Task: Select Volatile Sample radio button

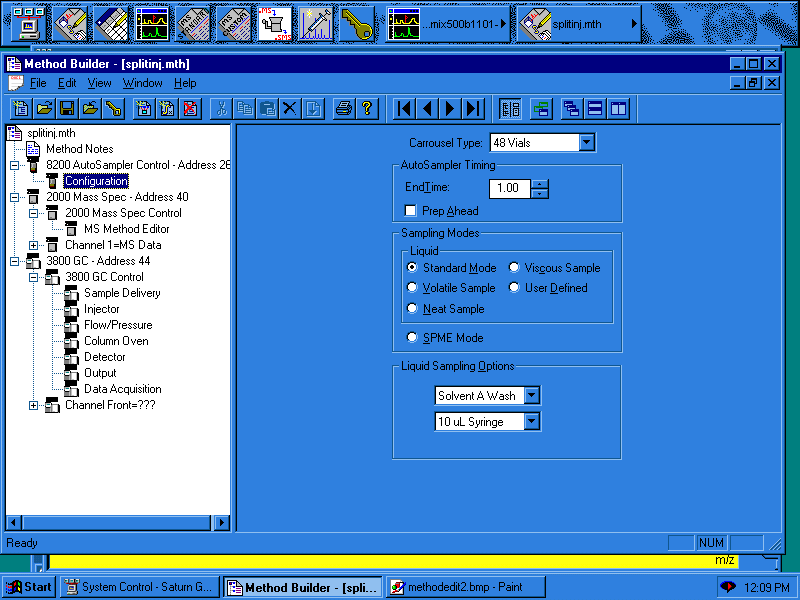Action: pos(412,288)
